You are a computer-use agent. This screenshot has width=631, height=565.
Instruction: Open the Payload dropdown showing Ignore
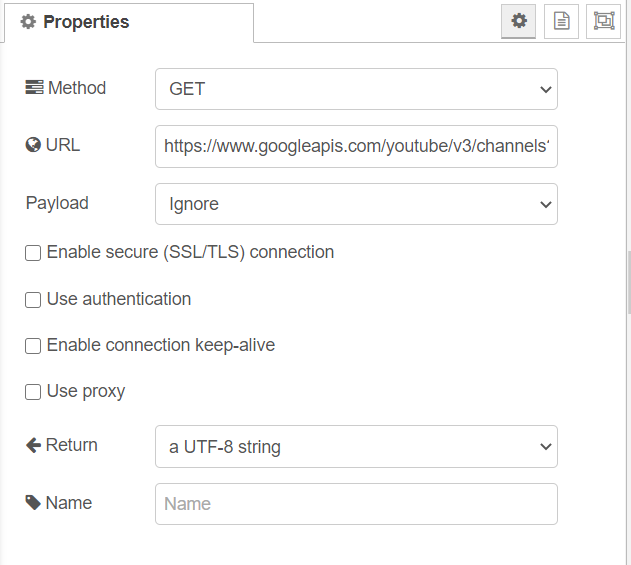tap(356, 204)
